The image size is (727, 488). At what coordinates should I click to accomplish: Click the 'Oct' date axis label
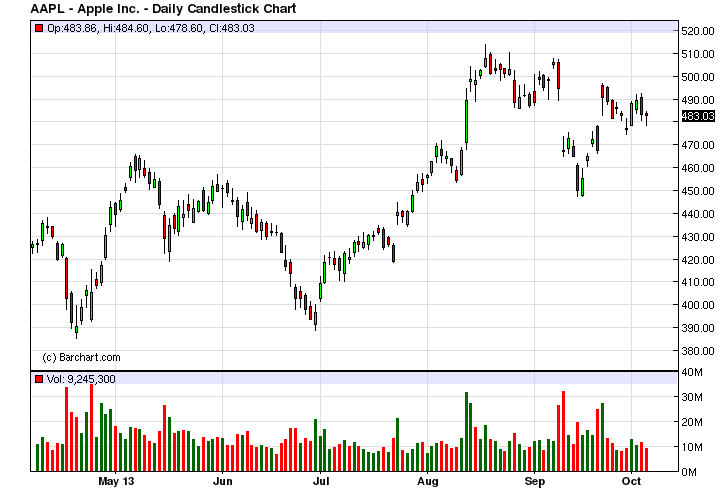pos(631,482)
